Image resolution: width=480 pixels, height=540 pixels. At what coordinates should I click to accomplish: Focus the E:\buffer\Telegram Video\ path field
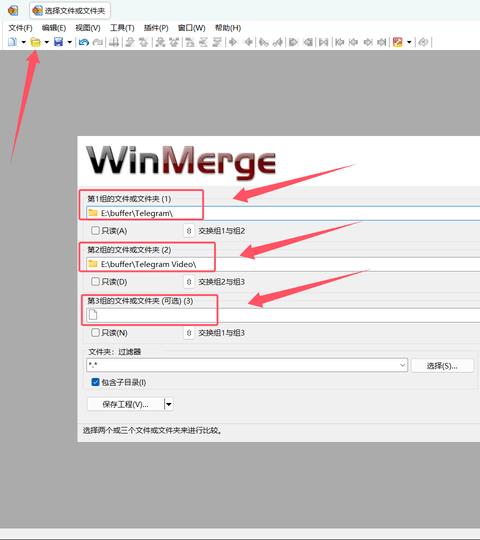[283, 264]
